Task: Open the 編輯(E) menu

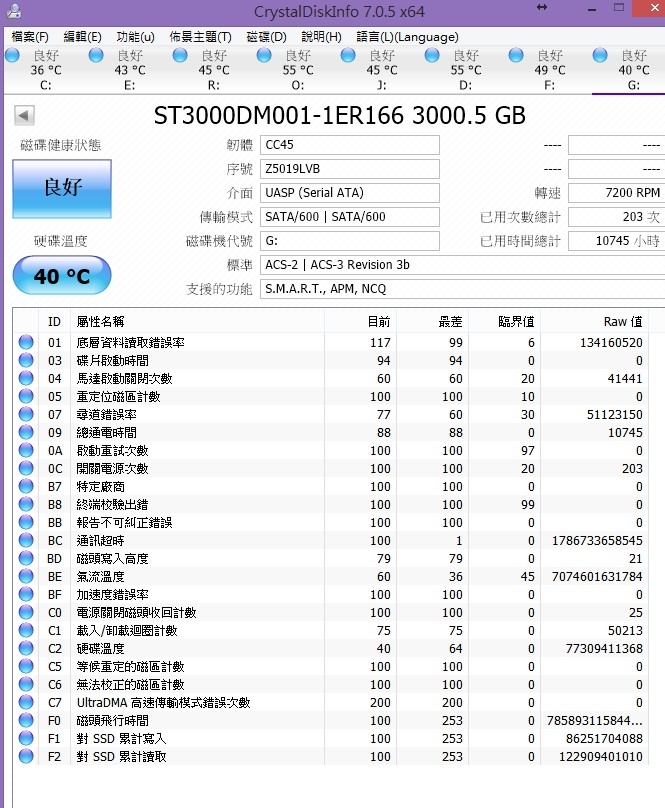Action: click(82, 37)
